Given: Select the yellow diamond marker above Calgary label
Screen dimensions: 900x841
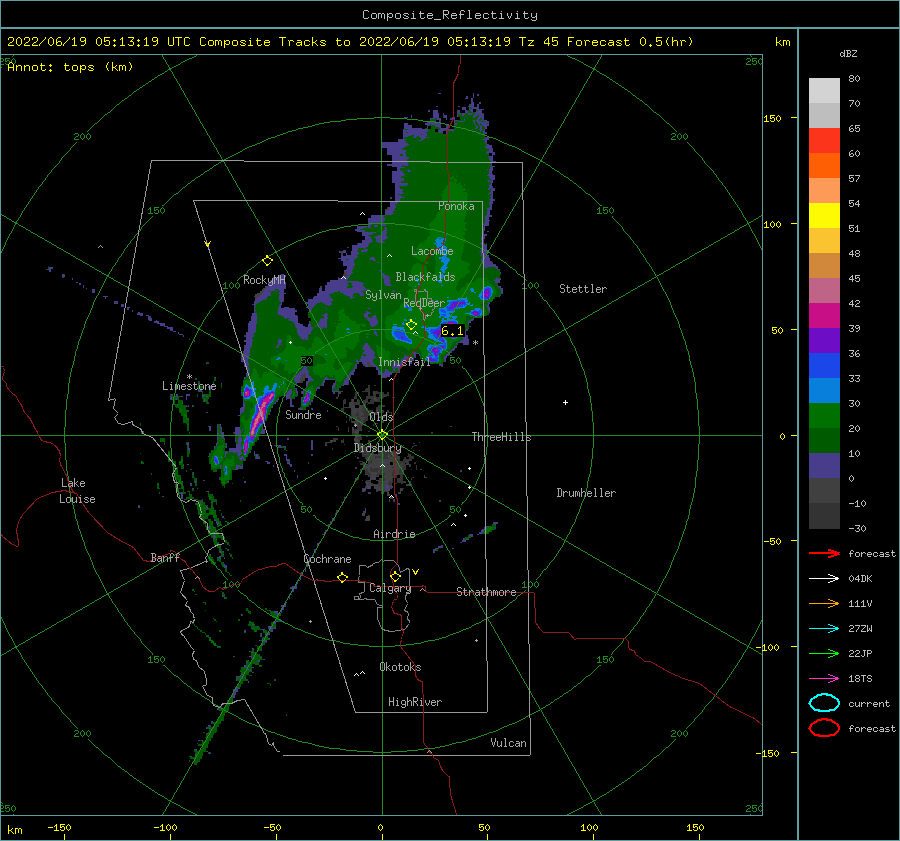Looking at the screenshot, I should click(395, 576).
